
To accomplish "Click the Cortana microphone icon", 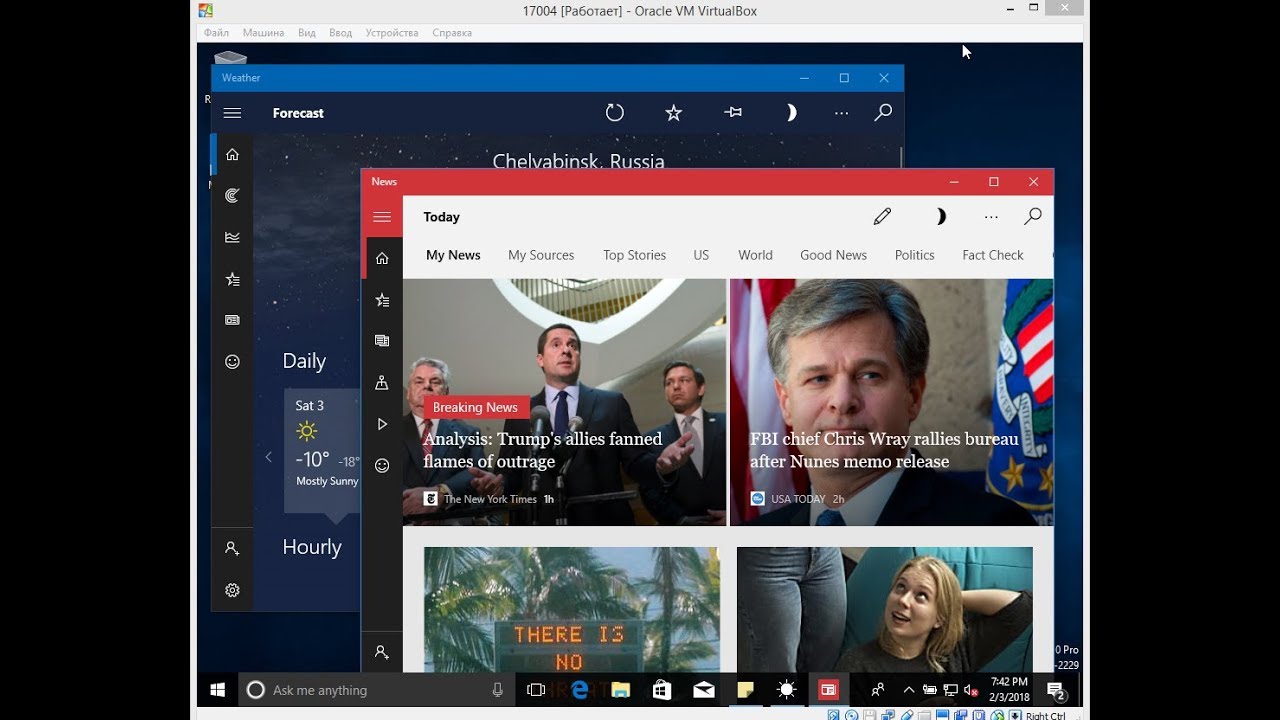I will point(498,690).
